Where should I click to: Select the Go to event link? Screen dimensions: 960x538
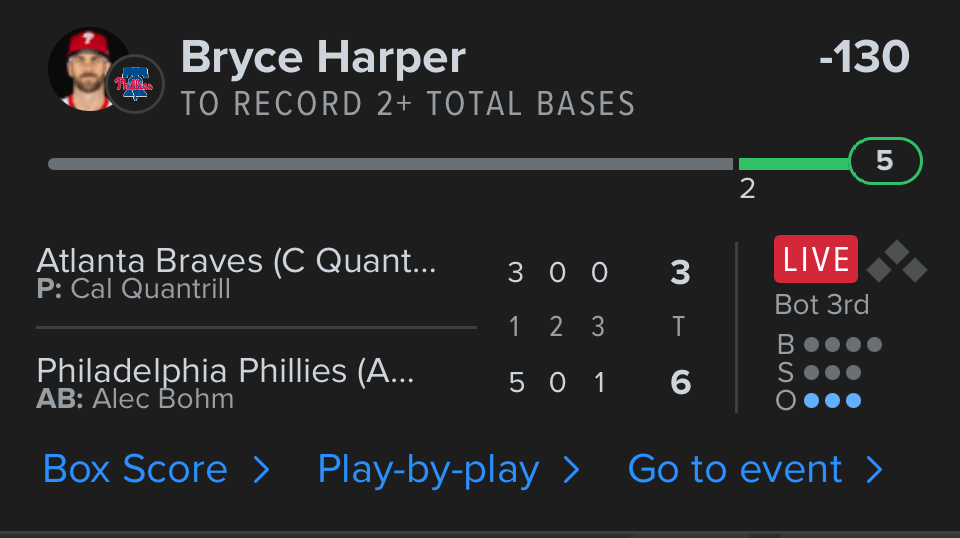pyautogui.click(x=735, y=469)
